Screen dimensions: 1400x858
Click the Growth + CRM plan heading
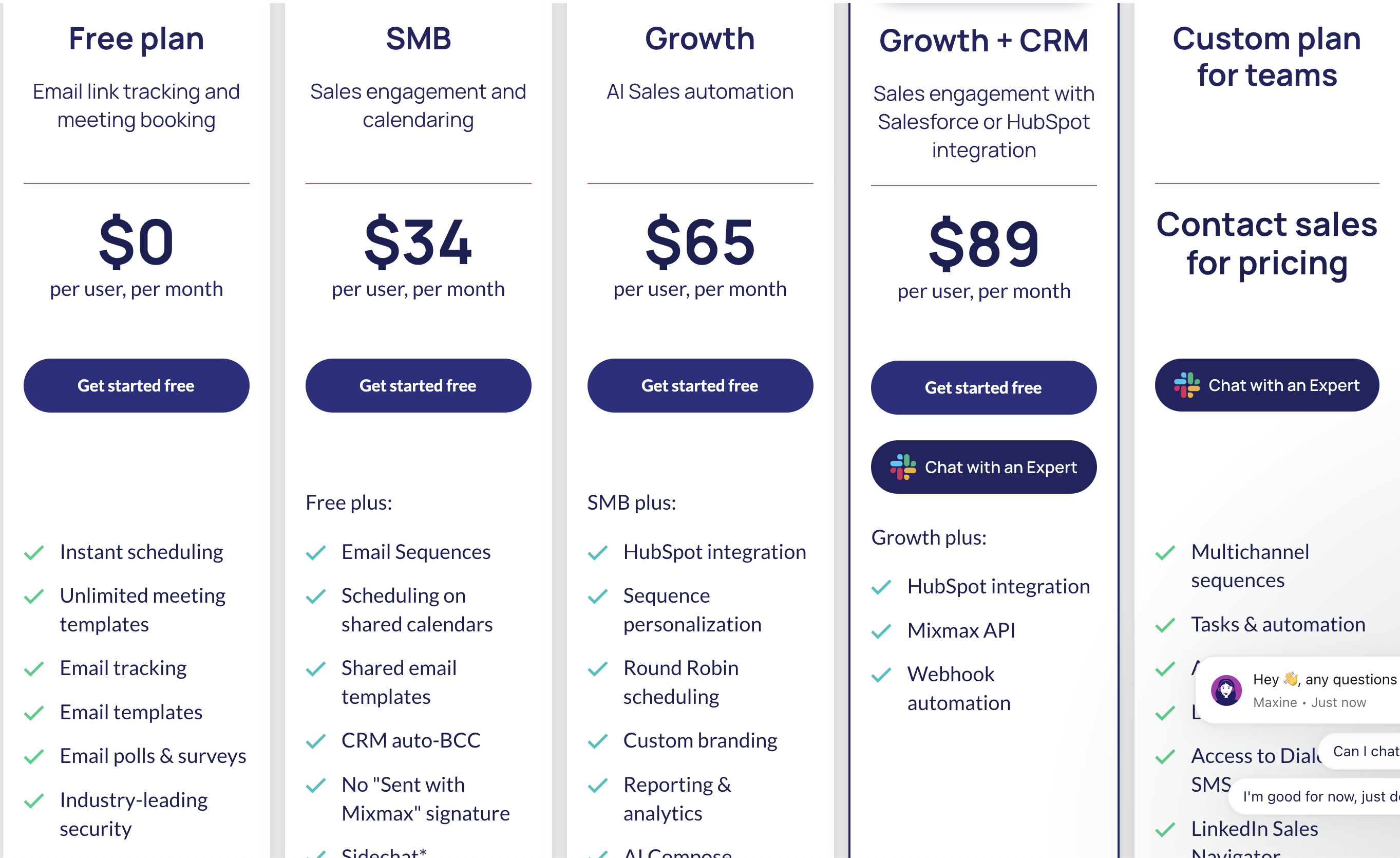pos(983,41)
